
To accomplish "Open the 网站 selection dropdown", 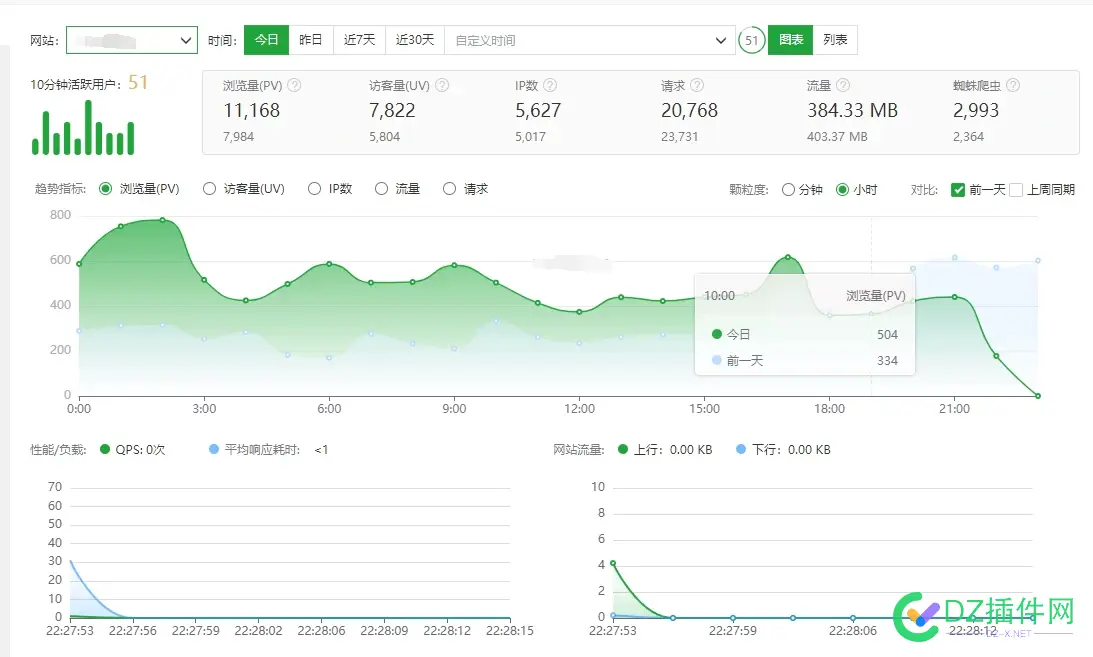I will tap(132, 40).
